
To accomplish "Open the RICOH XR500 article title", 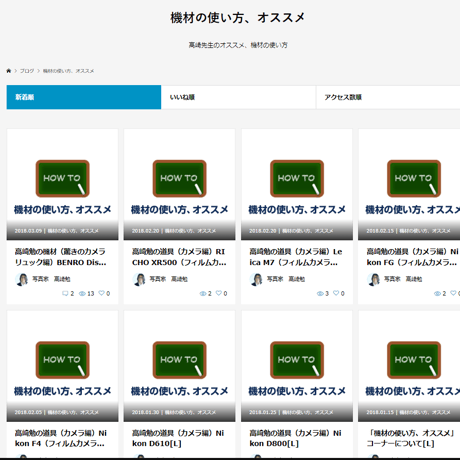I will 179,257.
